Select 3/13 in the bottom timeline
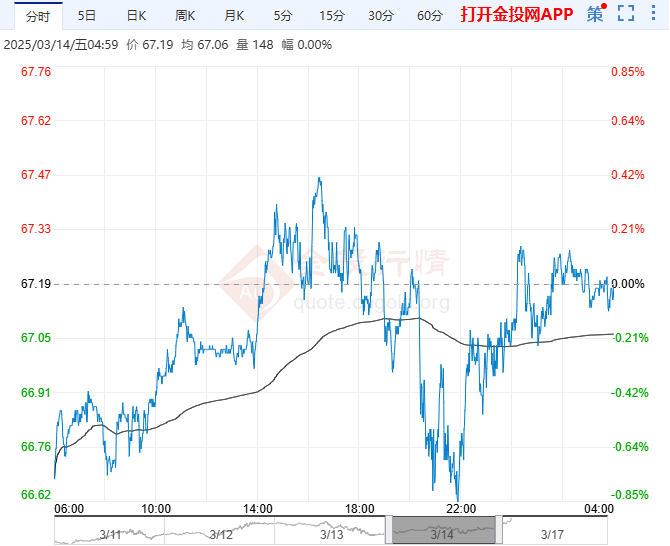Image resolution: width=670 pixels, height=546 pixels. click(x=332, y=535)
